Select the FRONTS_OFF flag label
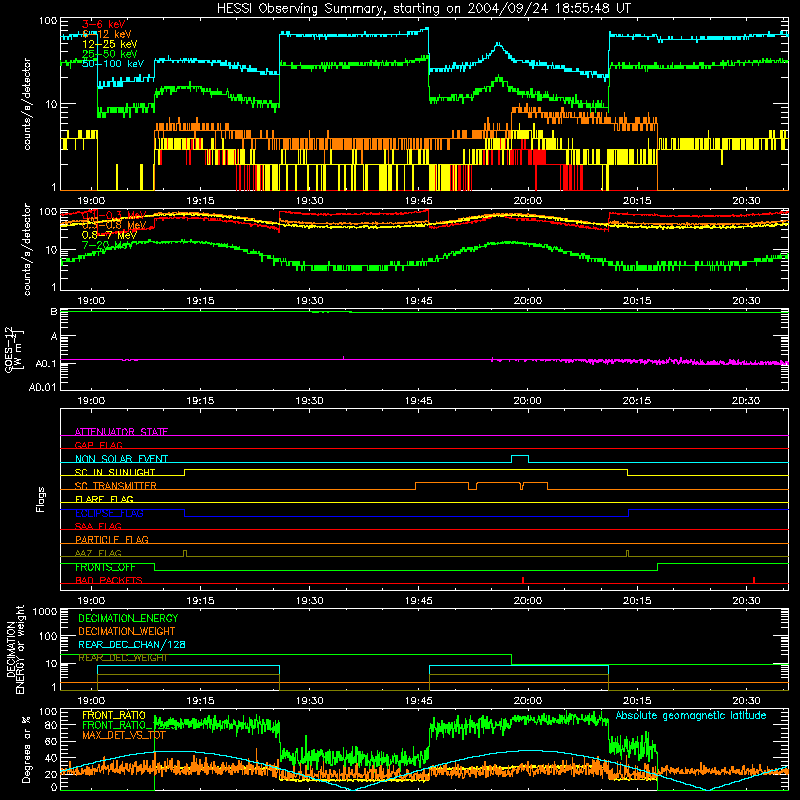 coord(105,567)
